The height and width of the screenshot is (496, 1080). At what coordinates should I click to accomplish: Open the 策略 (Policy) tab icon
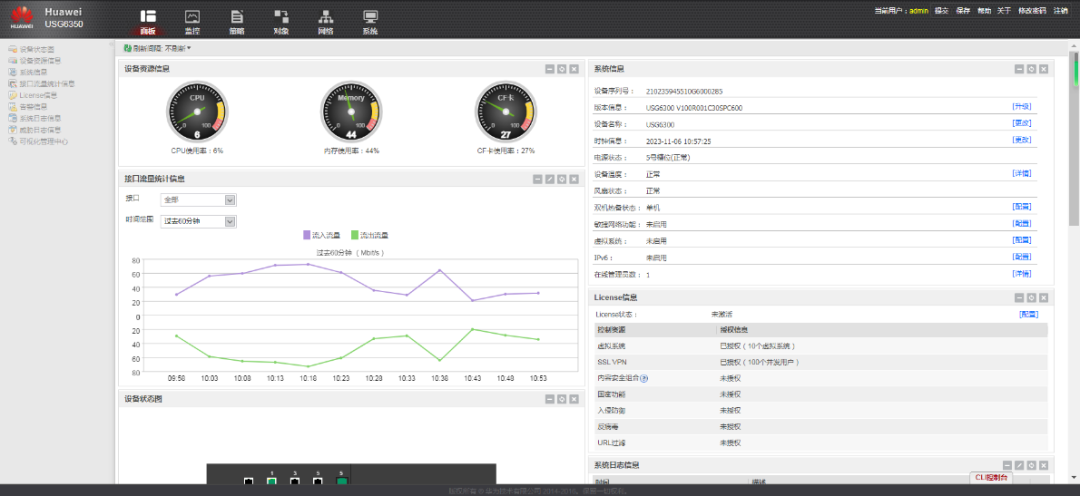(x=236, y=17)
